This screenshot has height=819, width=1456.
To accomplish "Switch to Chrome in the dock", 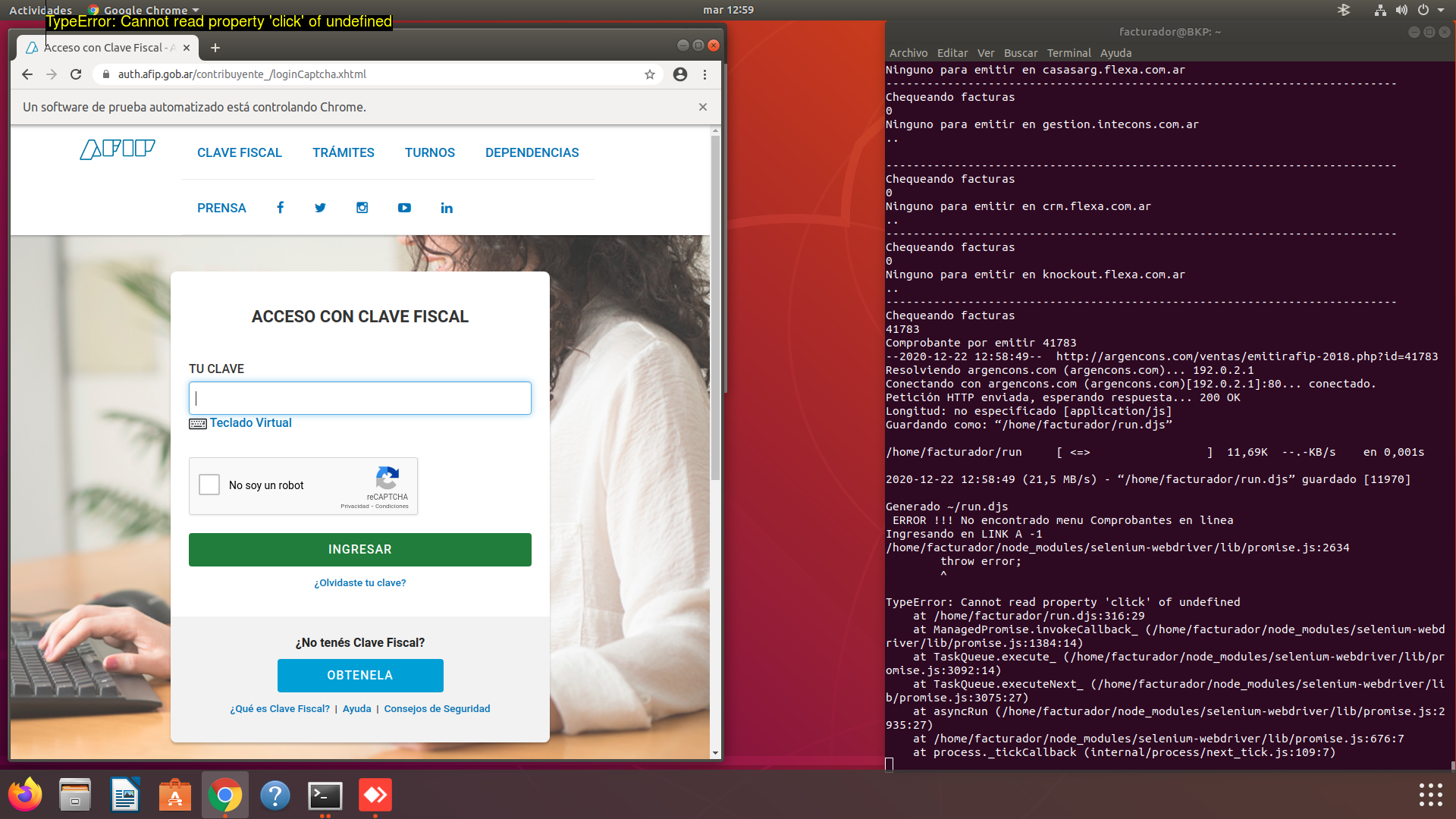I will (x=225, y=795).
